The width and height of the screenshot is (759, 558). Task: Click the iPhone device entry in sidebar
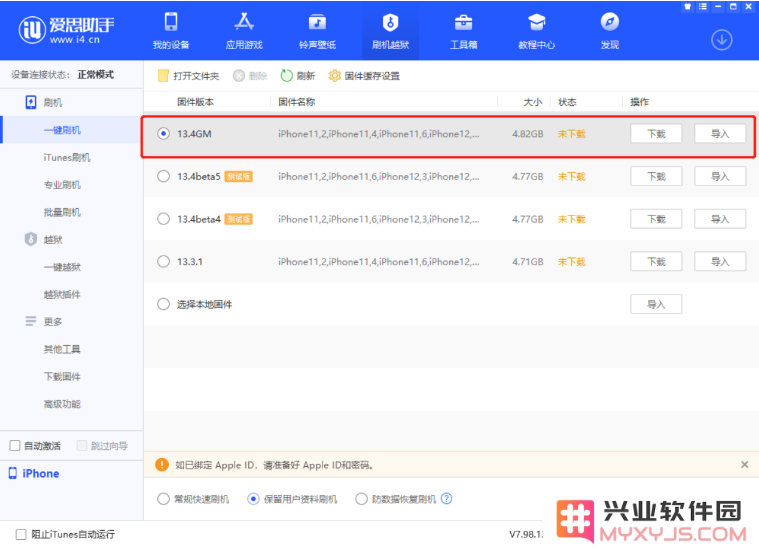[34, 473]
